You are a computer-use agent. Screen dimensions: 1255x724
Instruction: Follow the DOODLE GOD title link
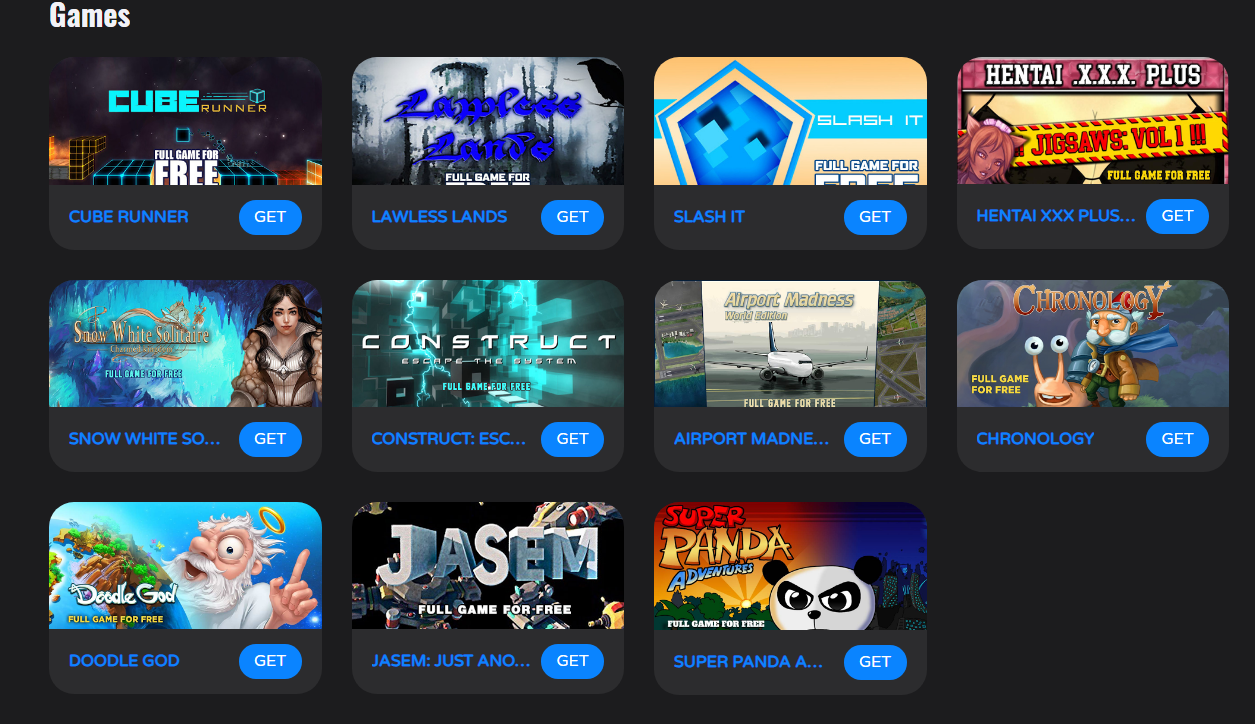pos(124,661)
